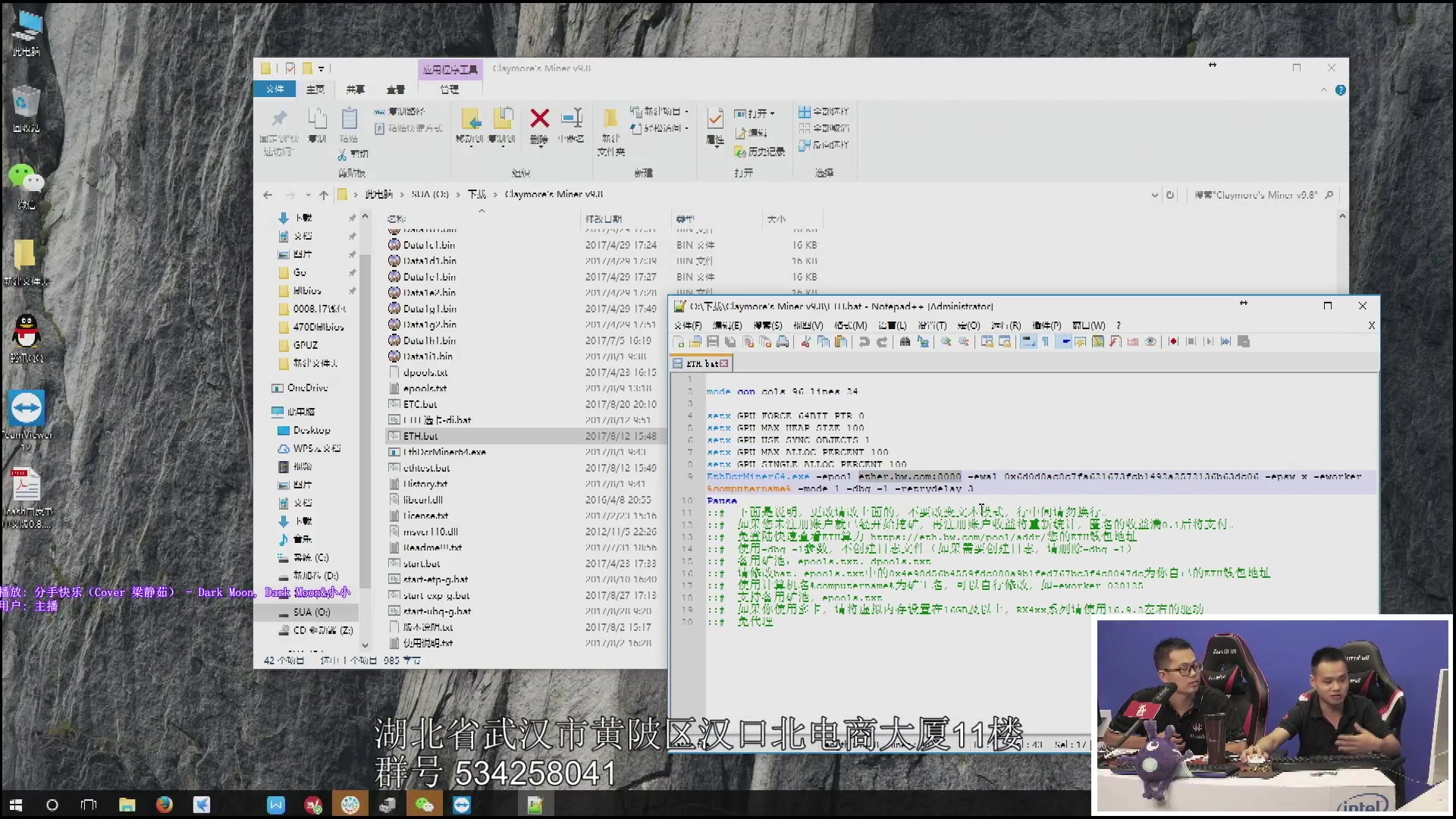The height and width of the screenshot is (819, 1456).
Task: Click the Cut scissors icon in Notepad++ toolbar
Action: coord(805,342)
